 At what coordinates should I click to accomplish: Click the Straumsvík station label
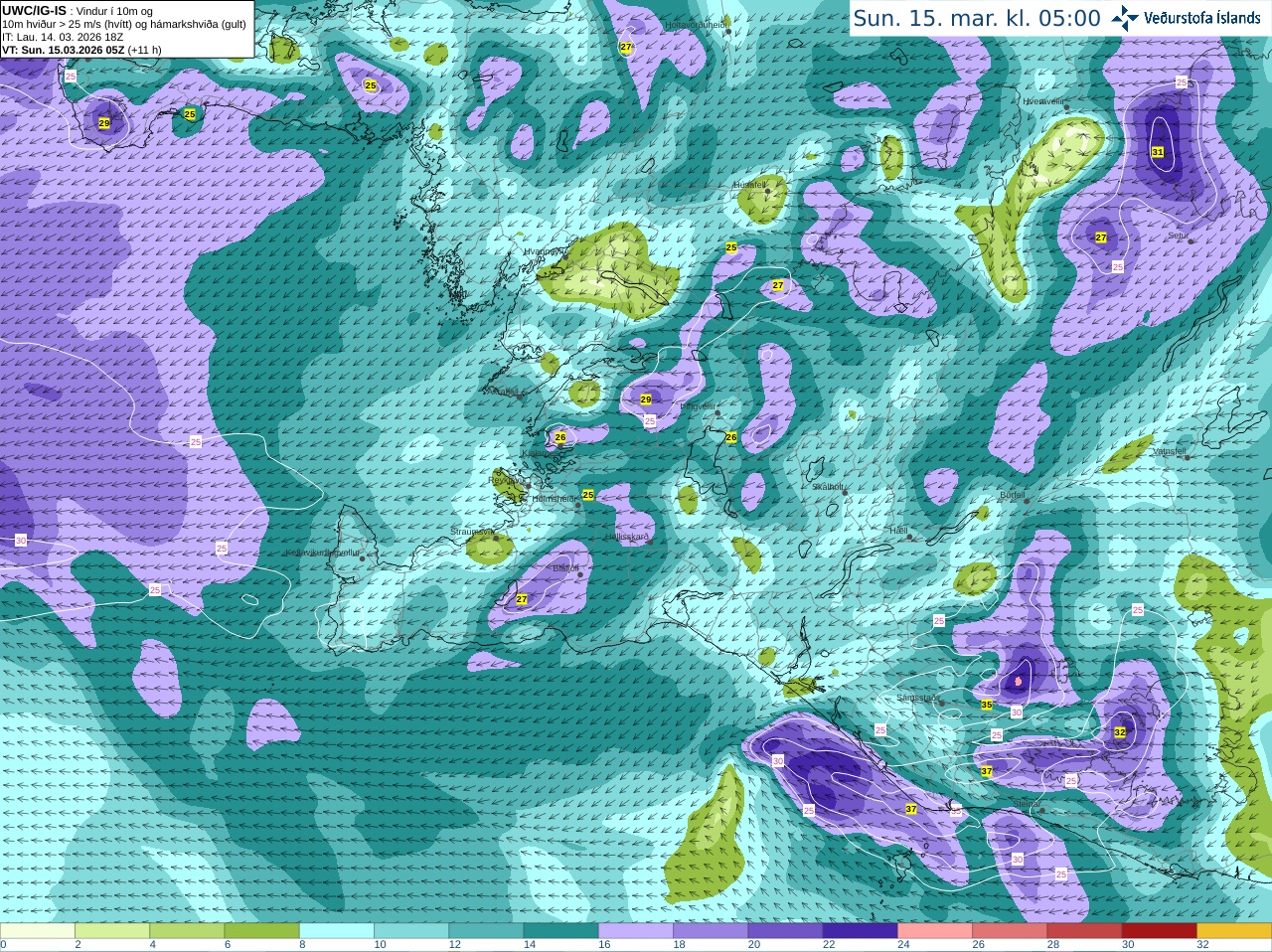[472, 532]
